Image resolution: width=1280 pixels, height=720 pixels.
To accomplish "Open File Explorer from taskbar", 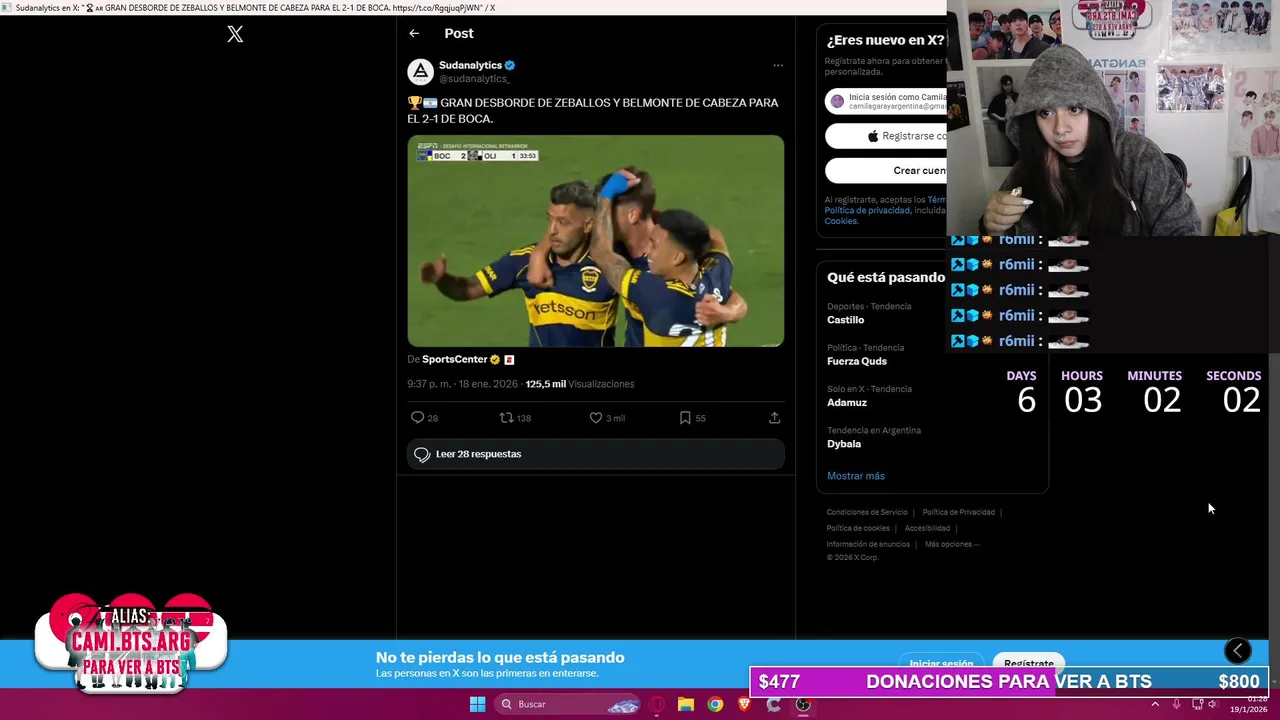I will 686,704.
